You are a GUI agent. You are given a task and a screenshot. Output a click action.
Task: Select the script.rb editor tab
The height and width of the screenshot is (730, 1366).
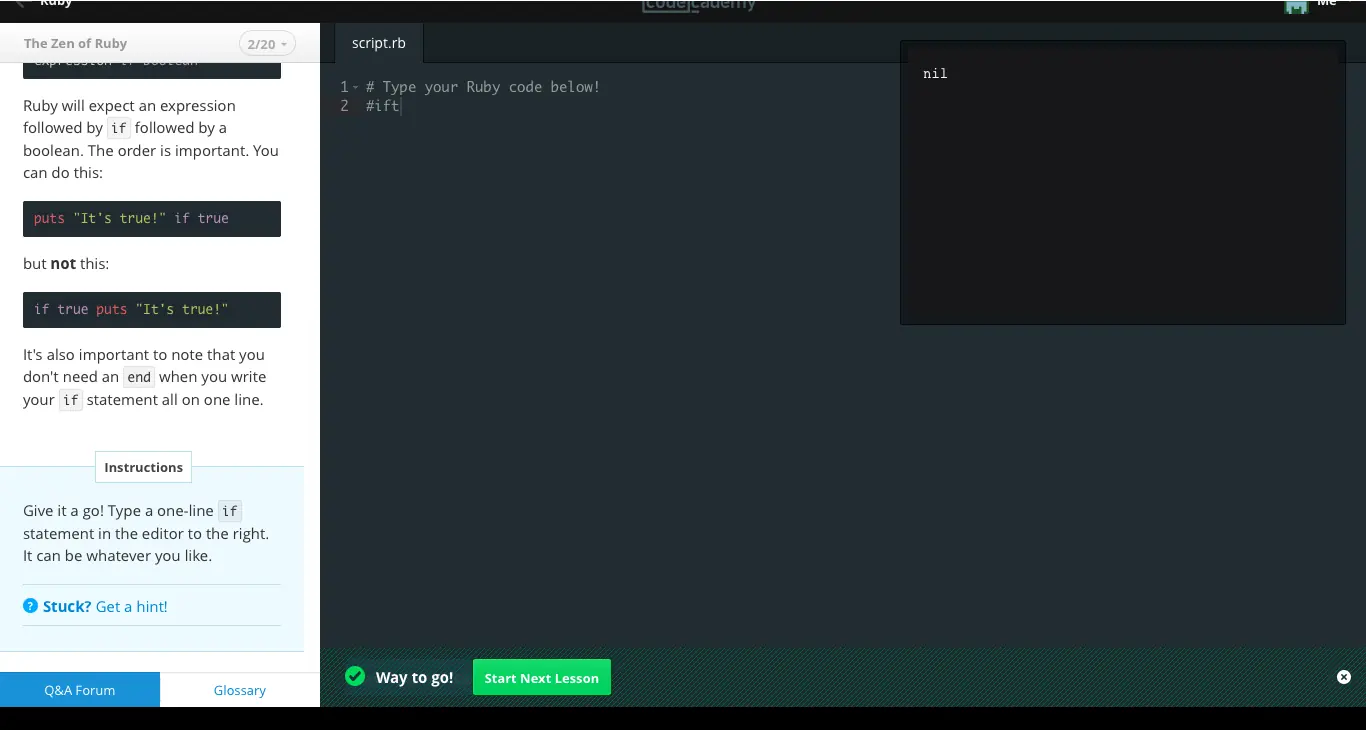(378, 44)
